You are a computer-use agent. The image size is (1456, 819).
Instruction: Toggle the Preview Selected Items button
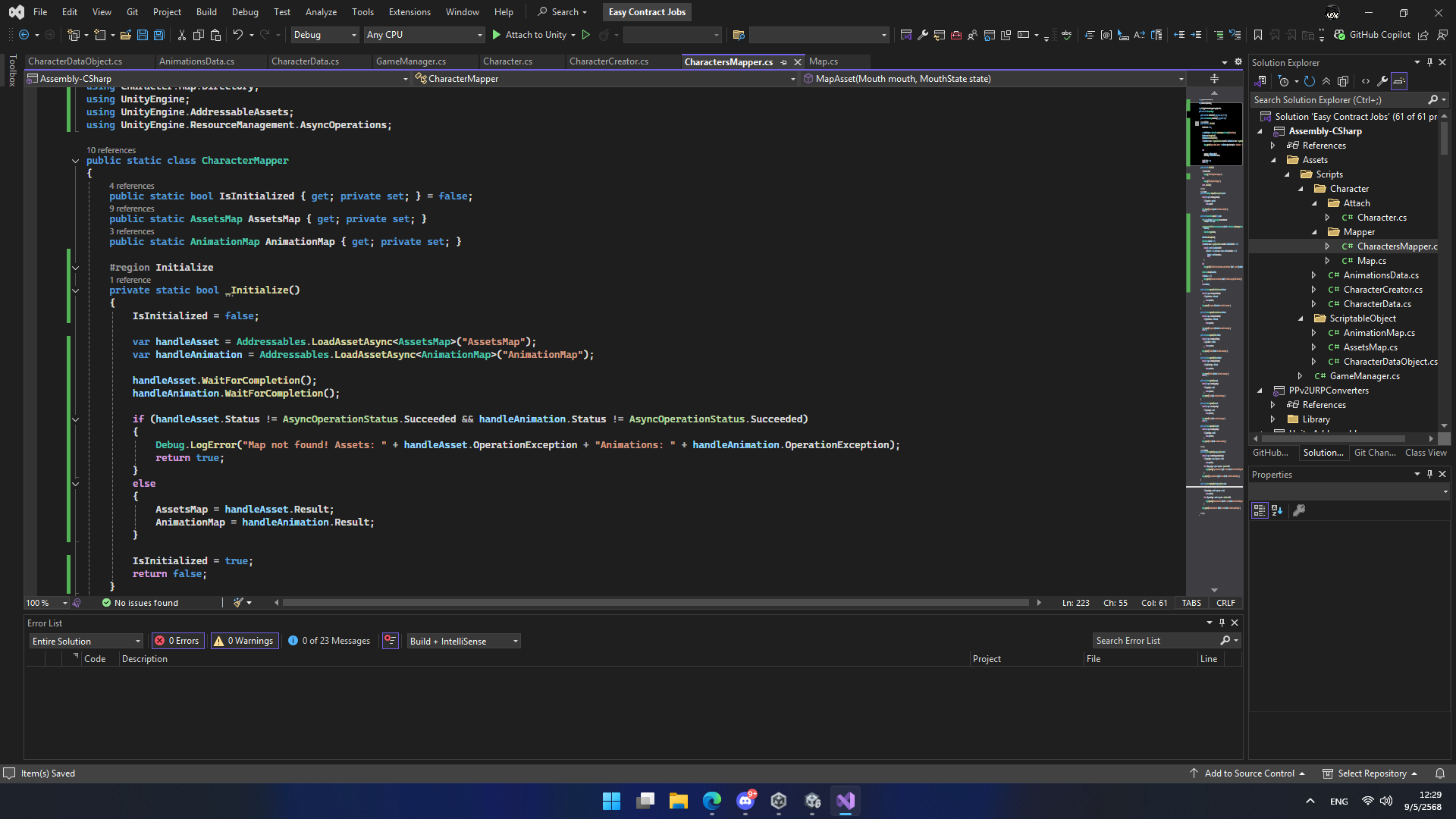[391, 641]
